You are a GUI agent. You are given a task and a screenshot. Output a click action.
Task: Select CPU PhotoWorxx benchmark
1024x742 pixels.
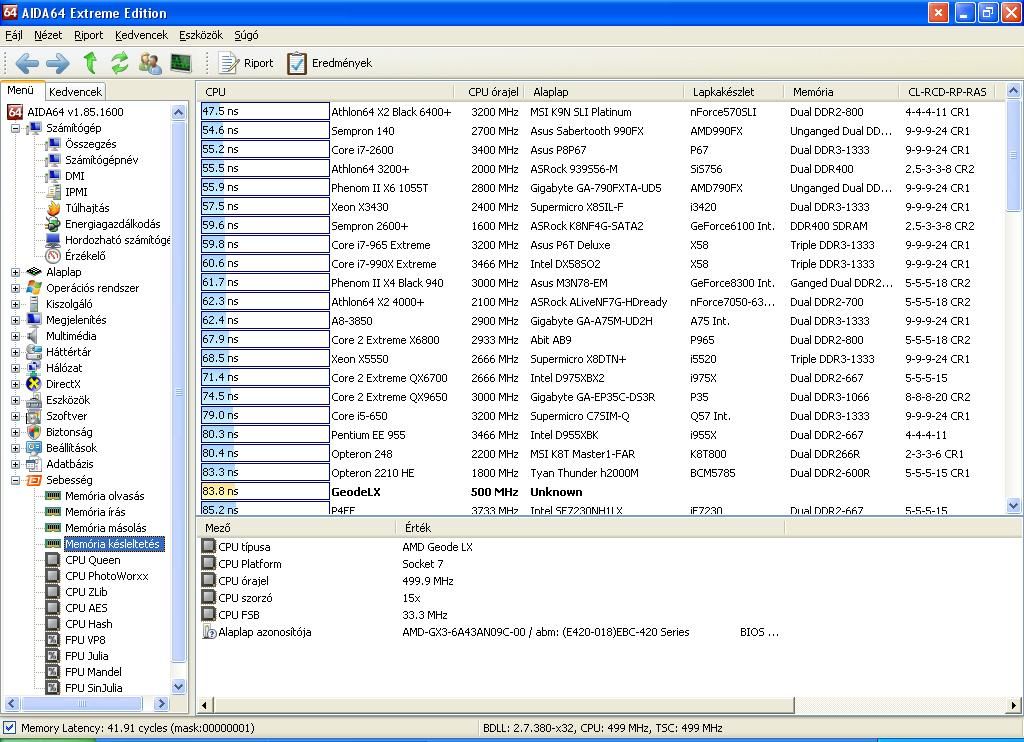coord(106,576)
